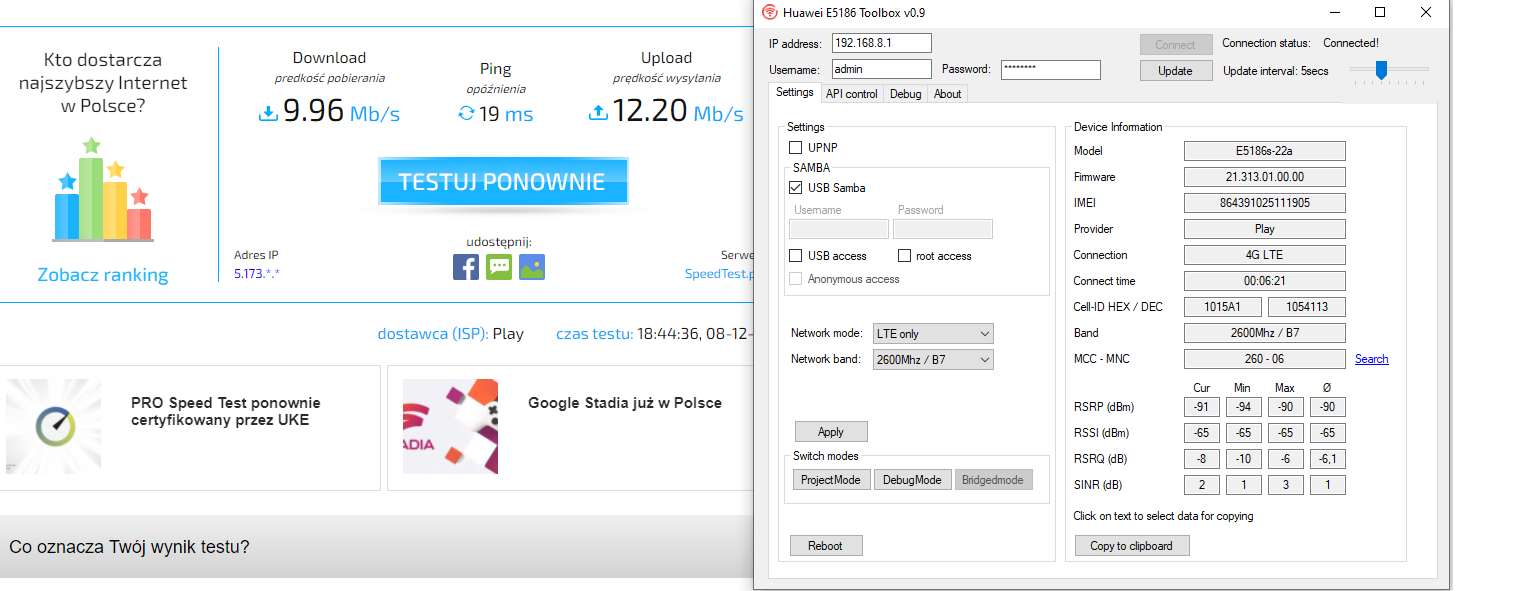1532x591 pixels.
Task: Click the Facebook share icon
Action: (x=466, y=267)
